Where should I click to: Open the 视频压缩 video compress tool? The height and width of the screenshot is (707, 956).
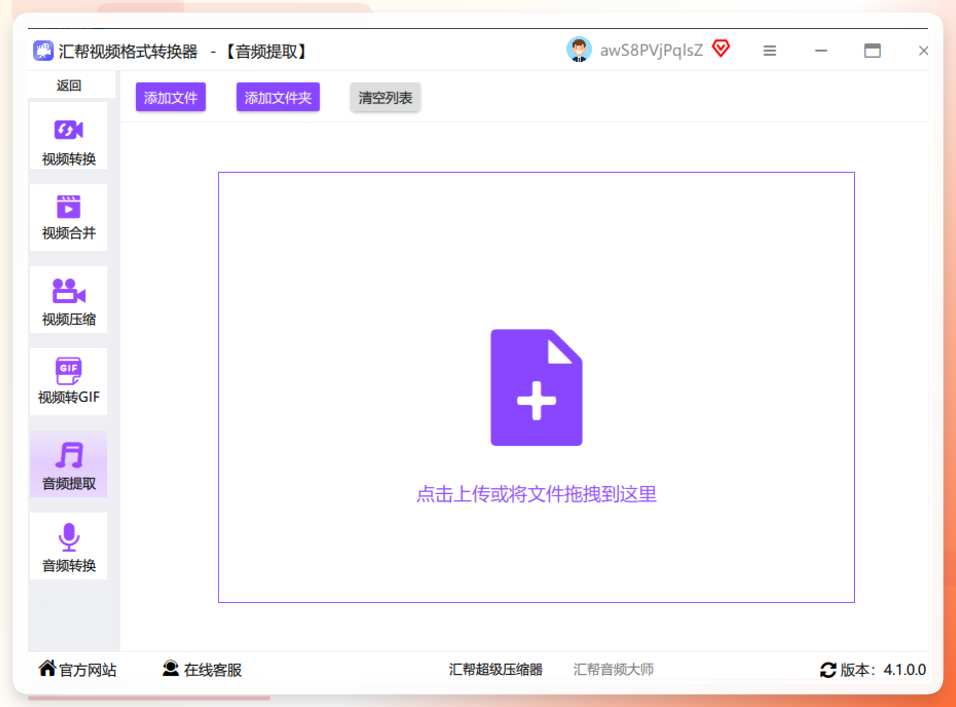[68, 299]
